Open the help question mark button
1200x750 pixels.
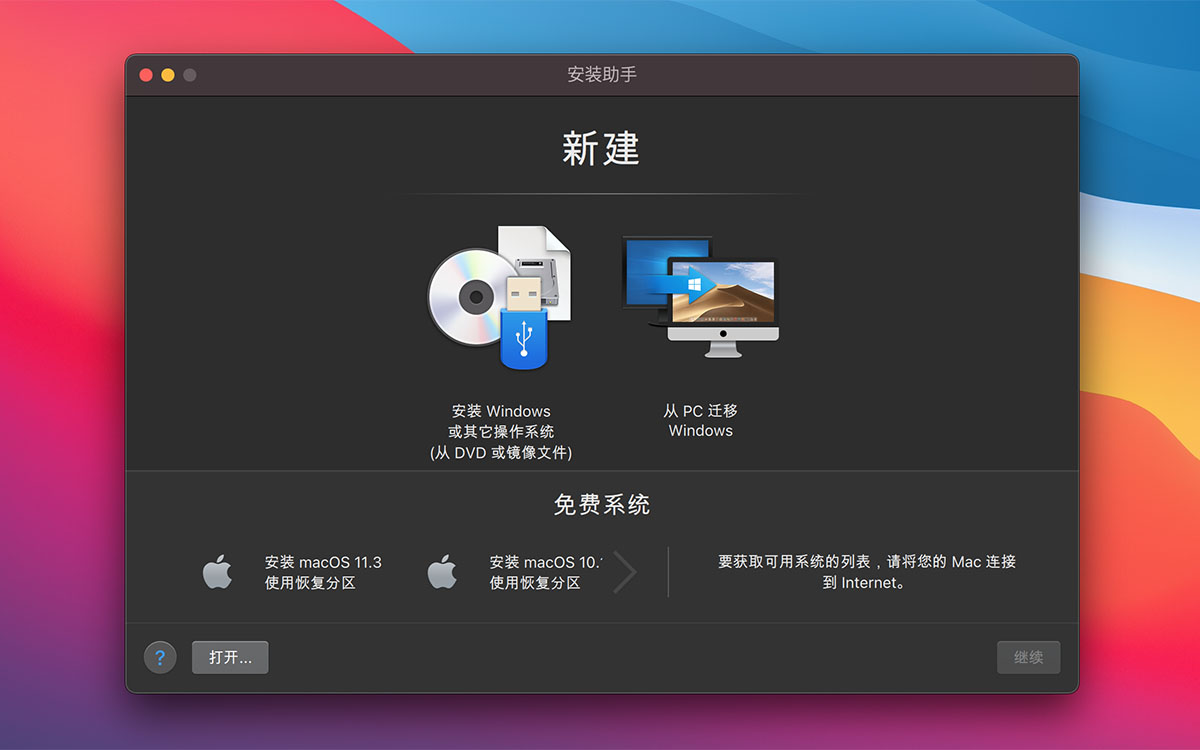pos(160,657)
